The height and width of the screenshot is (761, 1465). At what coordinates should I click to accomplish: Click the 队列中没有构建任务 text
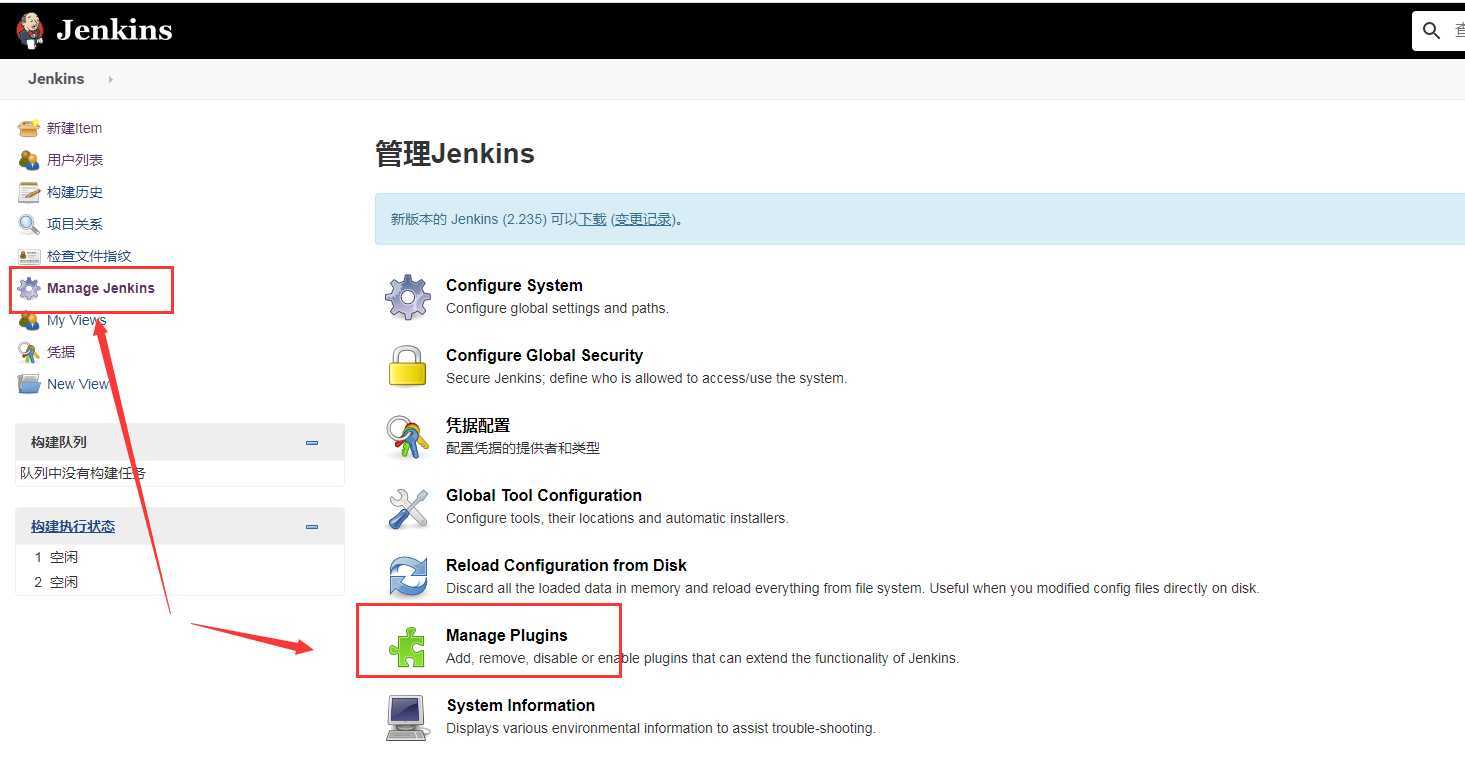point(83,473)
